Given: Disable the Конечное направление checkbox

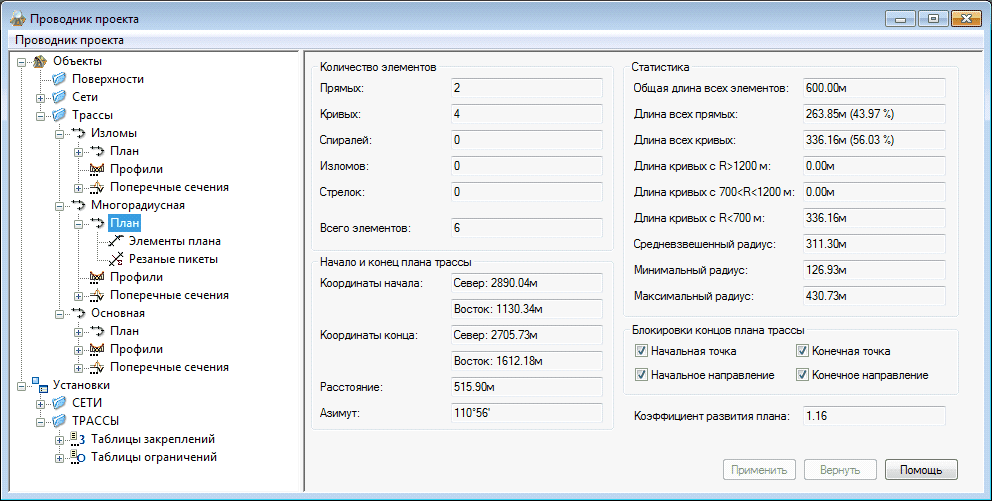Looking at the screenshot, I should (x=803, y=375).
